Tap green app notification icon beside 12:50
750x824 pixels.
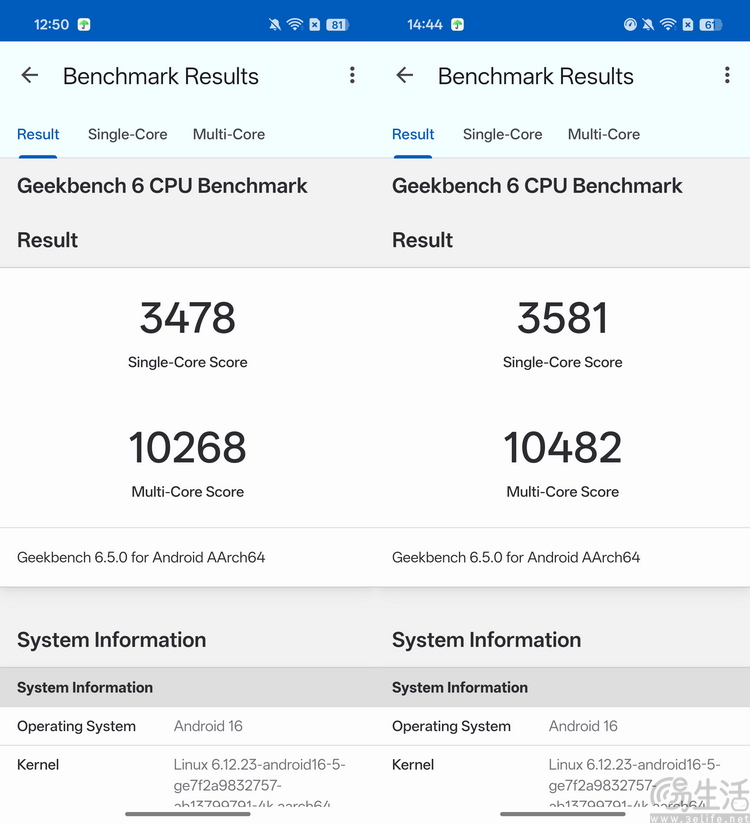click(84, 24)
